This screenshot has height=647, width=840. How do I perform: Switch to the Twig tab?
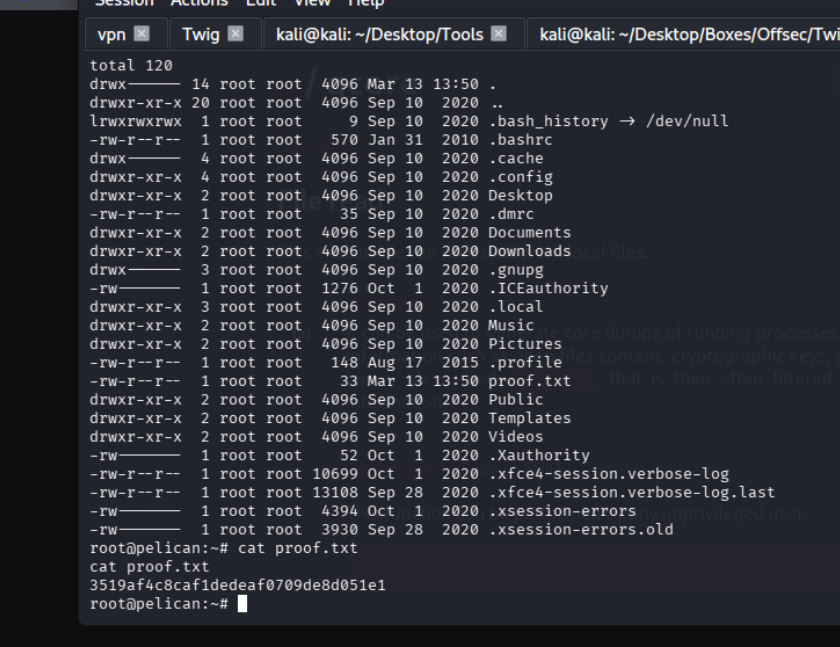(200, 35)
